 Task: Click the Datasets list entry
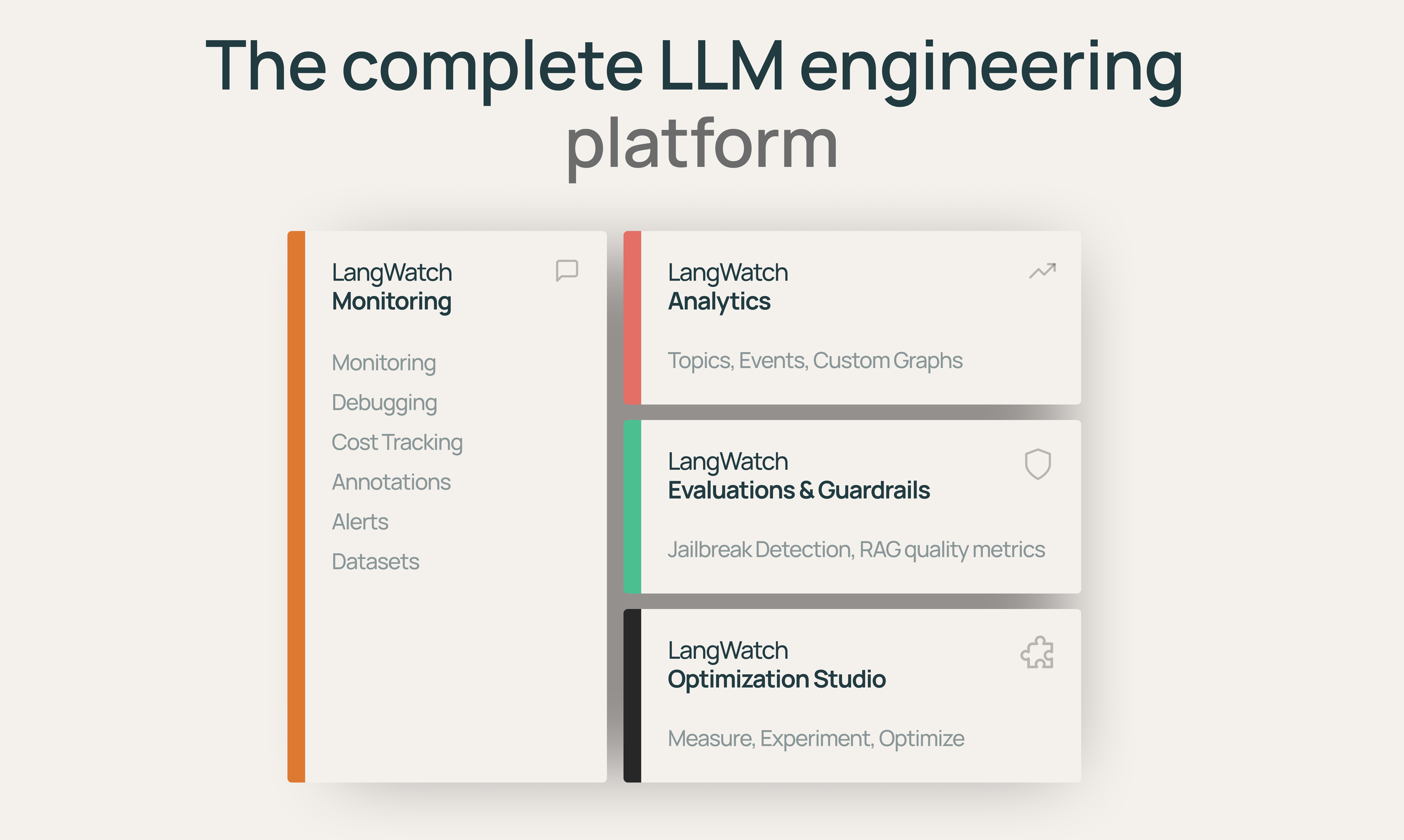(375, 561)
